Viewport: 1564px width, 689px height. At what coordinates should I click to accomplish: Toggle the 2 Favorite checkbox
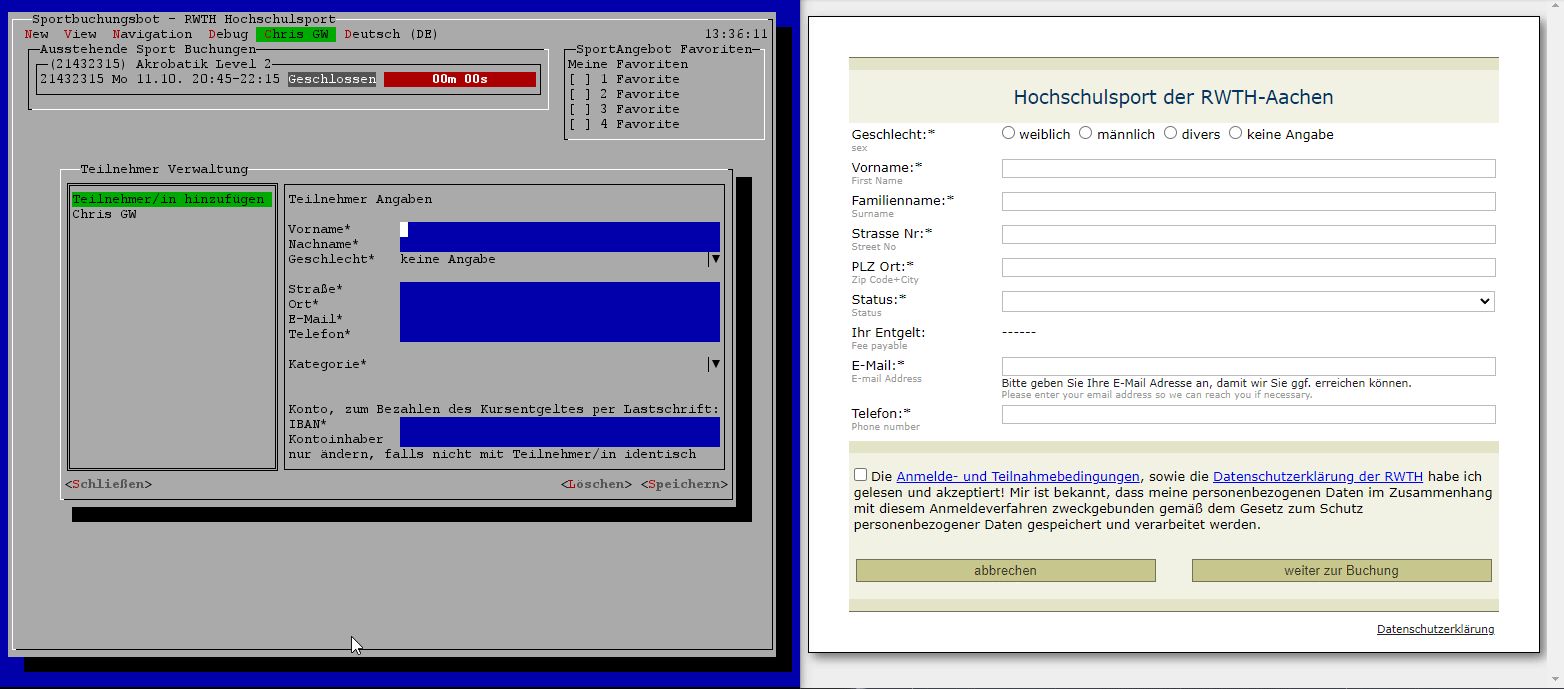click(x=580, y=94)
